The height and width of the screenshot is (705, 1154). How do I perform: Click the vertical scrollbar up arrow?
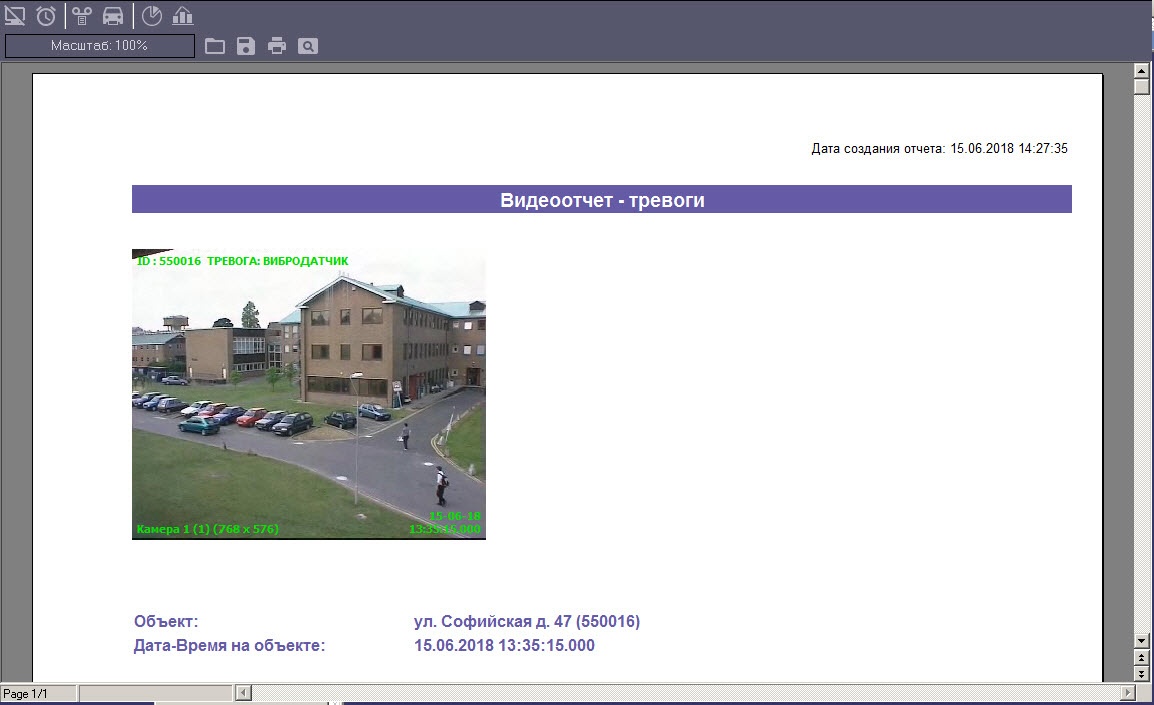(x=1141, y=71)
